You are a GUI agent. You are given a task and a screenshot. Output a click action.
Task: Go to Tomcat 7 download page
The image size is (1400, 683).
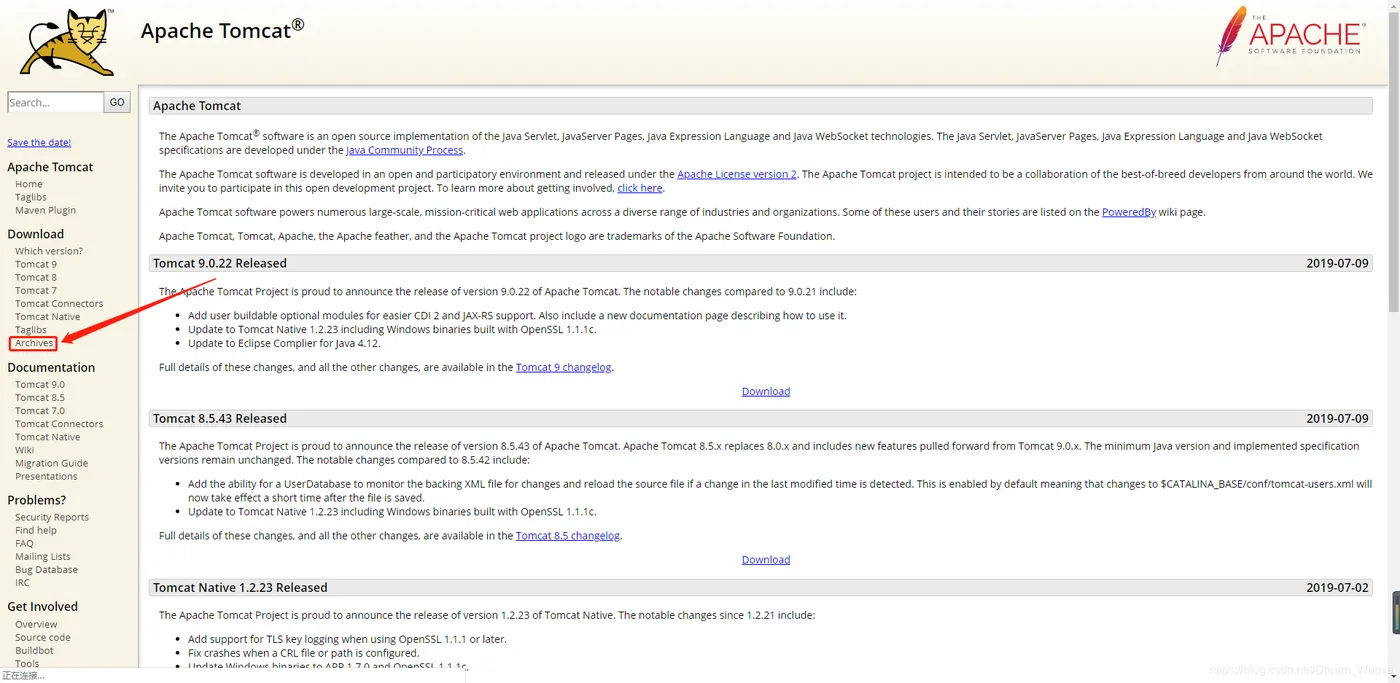click(36, 290)
